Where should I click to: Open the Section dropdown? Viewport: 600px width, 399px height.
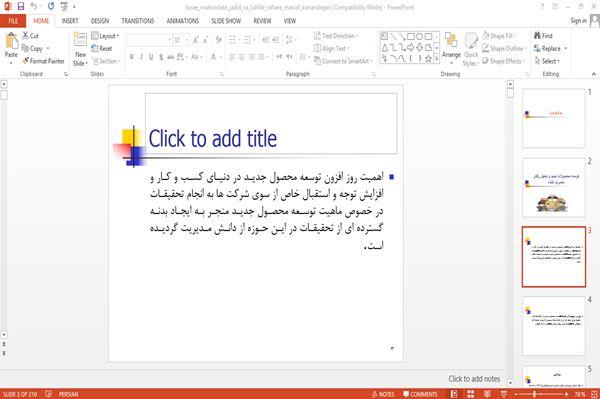(106, 61)
